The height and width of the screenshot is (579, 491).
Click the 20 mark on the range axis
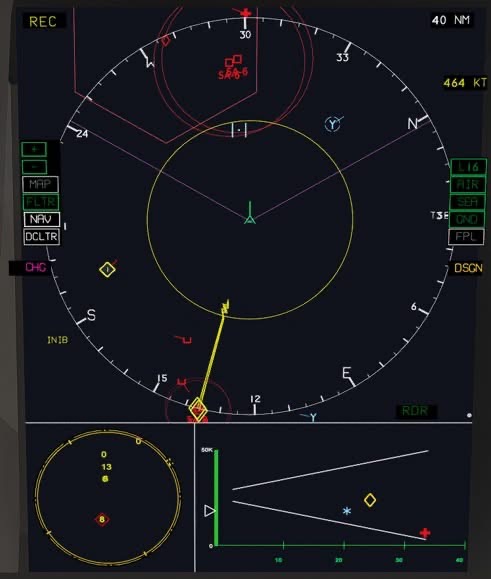pyautogui.click(x=339, y=560)
